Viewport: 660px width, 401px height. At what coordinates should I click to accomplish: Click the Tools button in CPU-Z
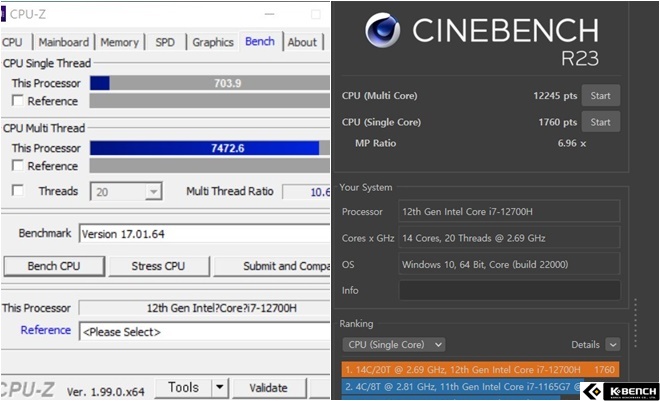tap(184, 387)
